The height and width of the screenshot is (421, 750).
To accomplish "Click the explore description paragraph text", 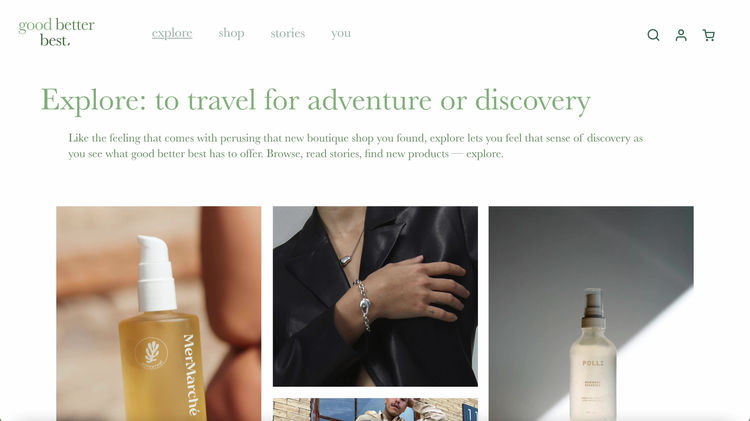I will pos(355,145).
